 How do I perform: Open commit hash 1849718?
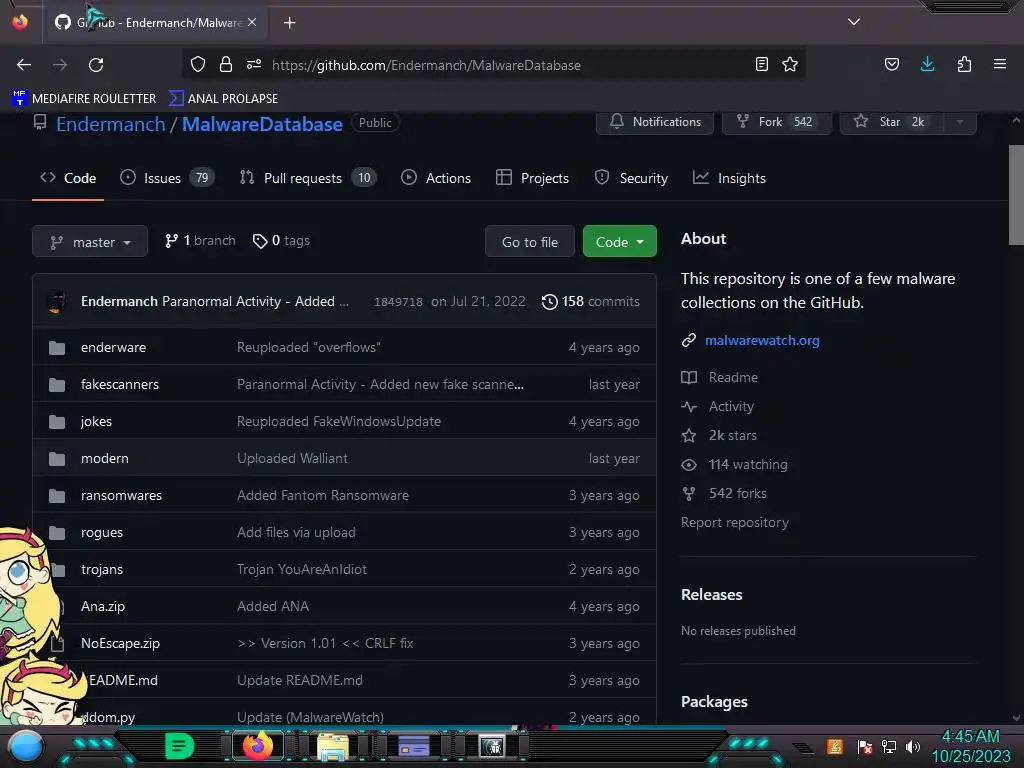398,302
